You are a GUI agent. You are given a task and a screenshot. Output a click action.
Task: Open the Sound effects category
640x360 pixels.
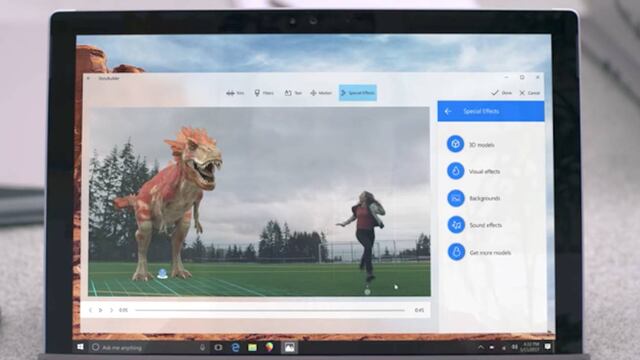coord(474,225)
